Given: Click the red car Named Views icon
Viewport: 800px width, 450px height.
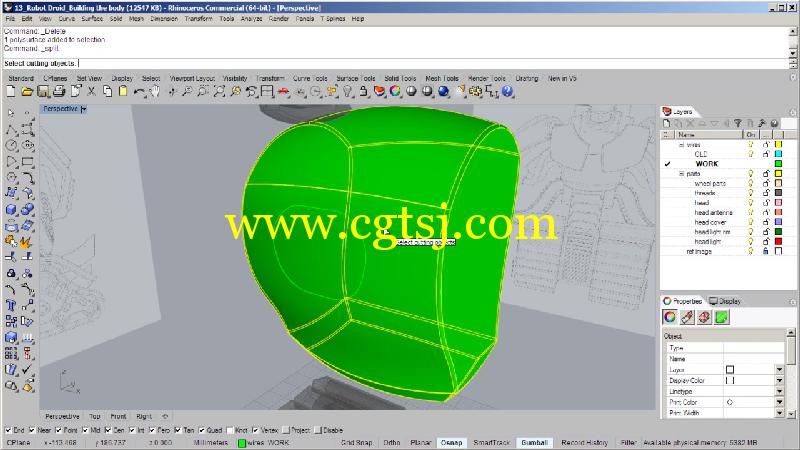Looking at the screenshot, I should [283, 91].
